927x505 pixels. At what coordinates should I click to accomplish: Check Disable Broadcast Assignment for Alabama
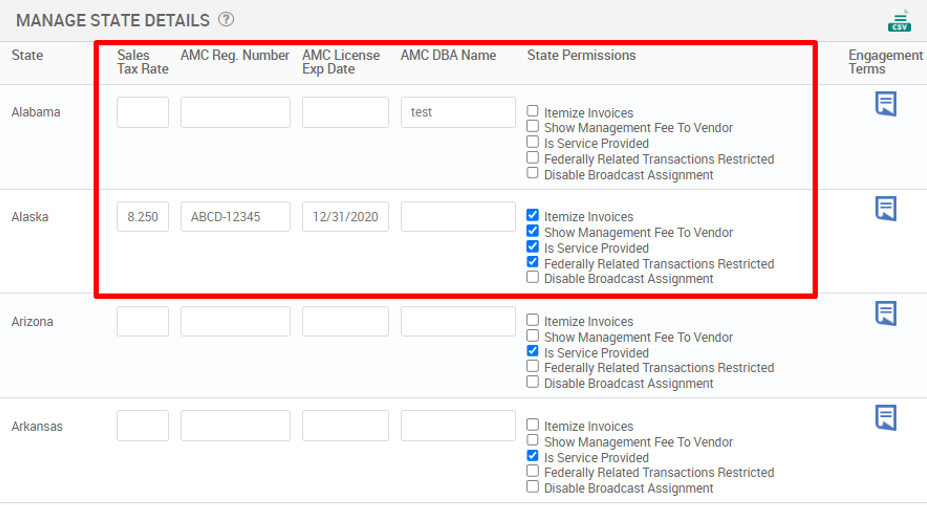coord(533,173)
